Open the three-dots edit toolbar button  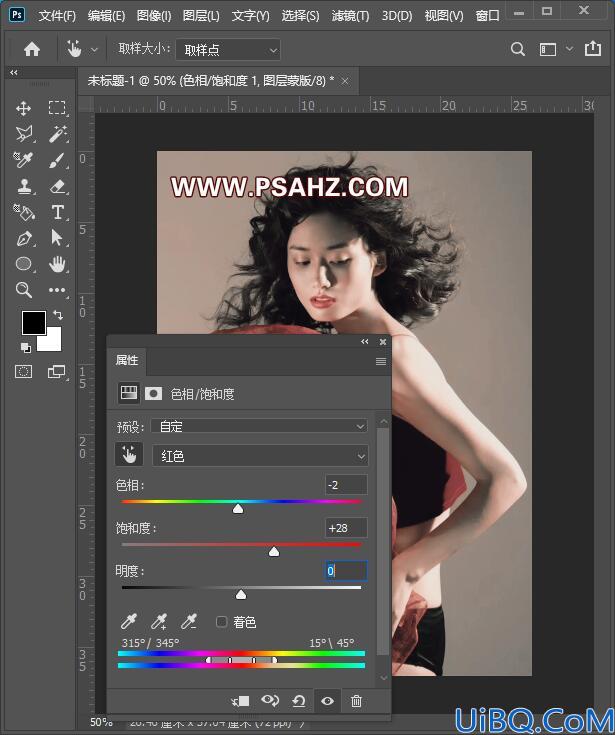point(57,290)
